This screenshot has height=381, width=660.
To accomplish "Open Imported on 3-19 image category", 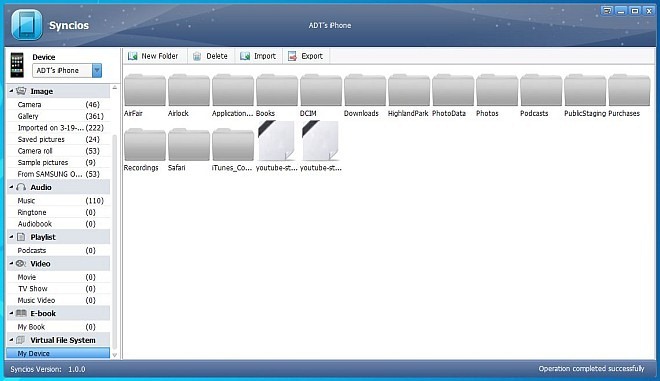I will 59,128.
